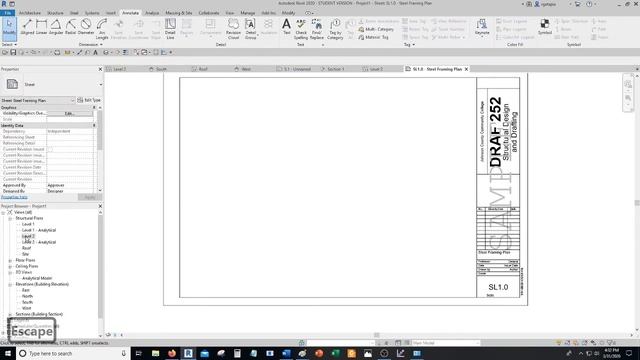Expand the Tag panel dropdown
640x360 pixels.
point(409,44)
